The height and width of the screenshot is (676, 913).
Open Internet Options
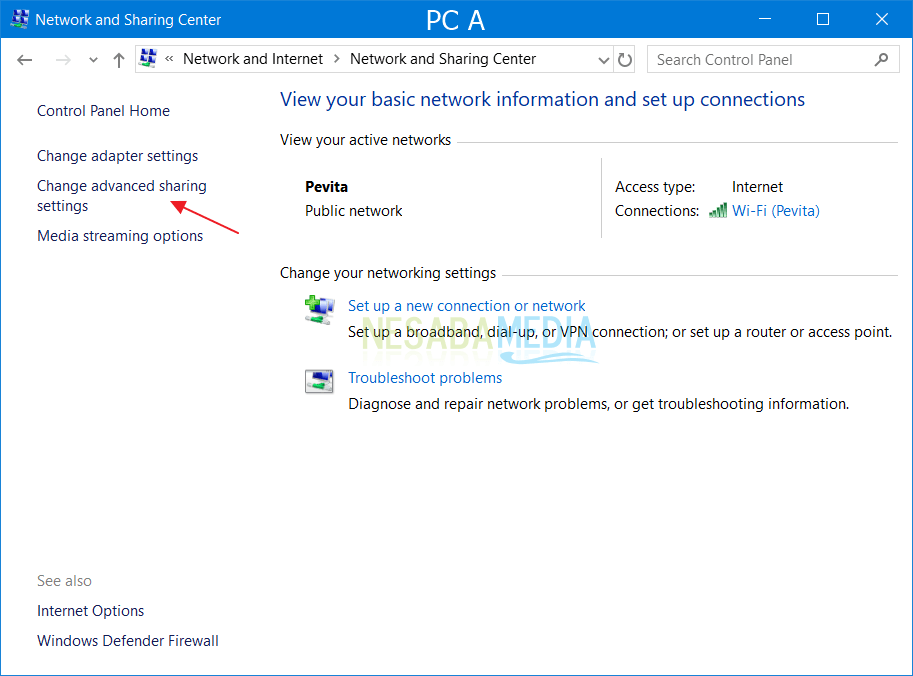coord(90,610)
